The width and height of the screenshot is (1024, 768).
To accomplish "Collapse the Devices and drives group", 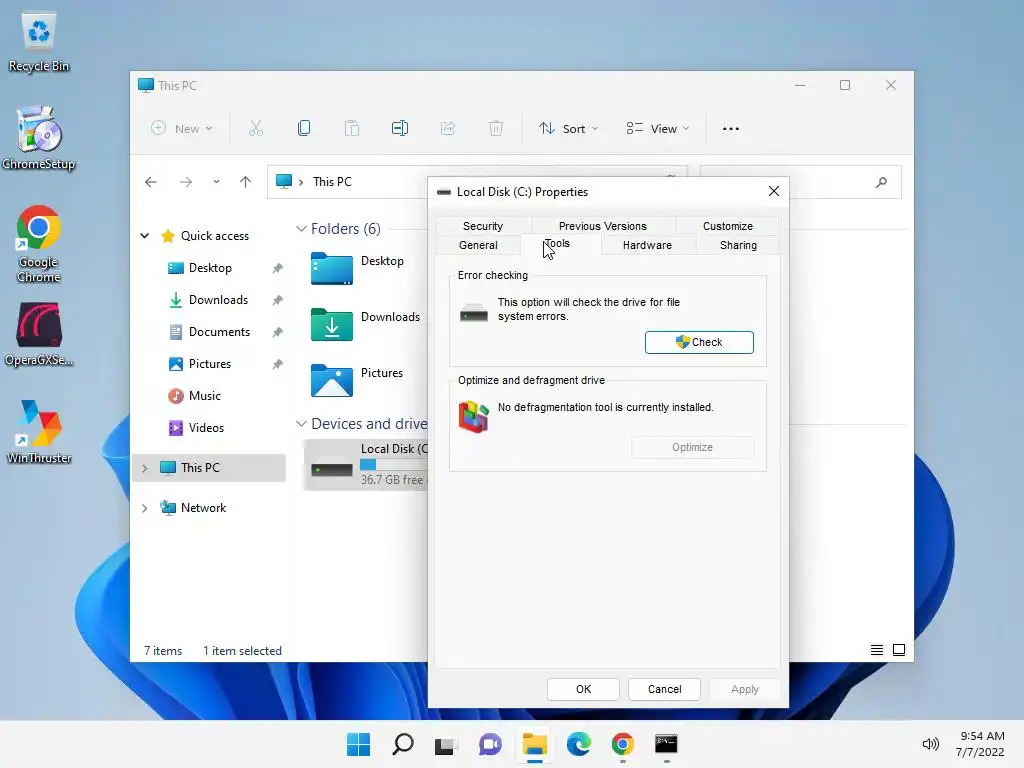I will [x=301, y=424].
